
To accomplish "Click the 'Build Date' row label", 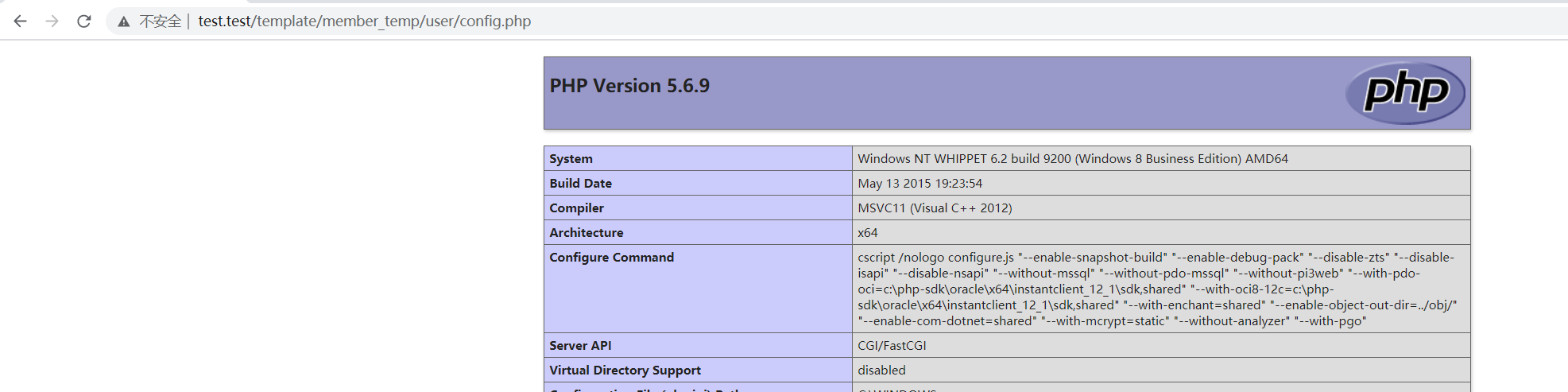I will point(580,184).
